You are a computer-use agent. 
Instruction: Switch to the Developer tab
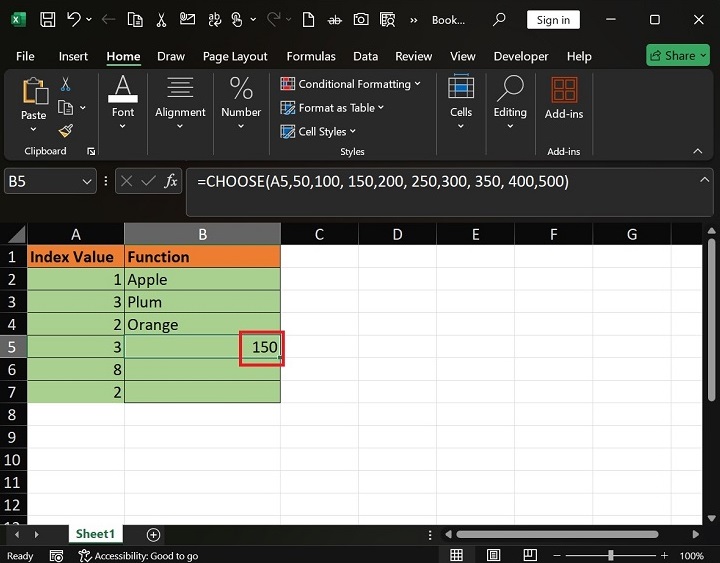521,56
